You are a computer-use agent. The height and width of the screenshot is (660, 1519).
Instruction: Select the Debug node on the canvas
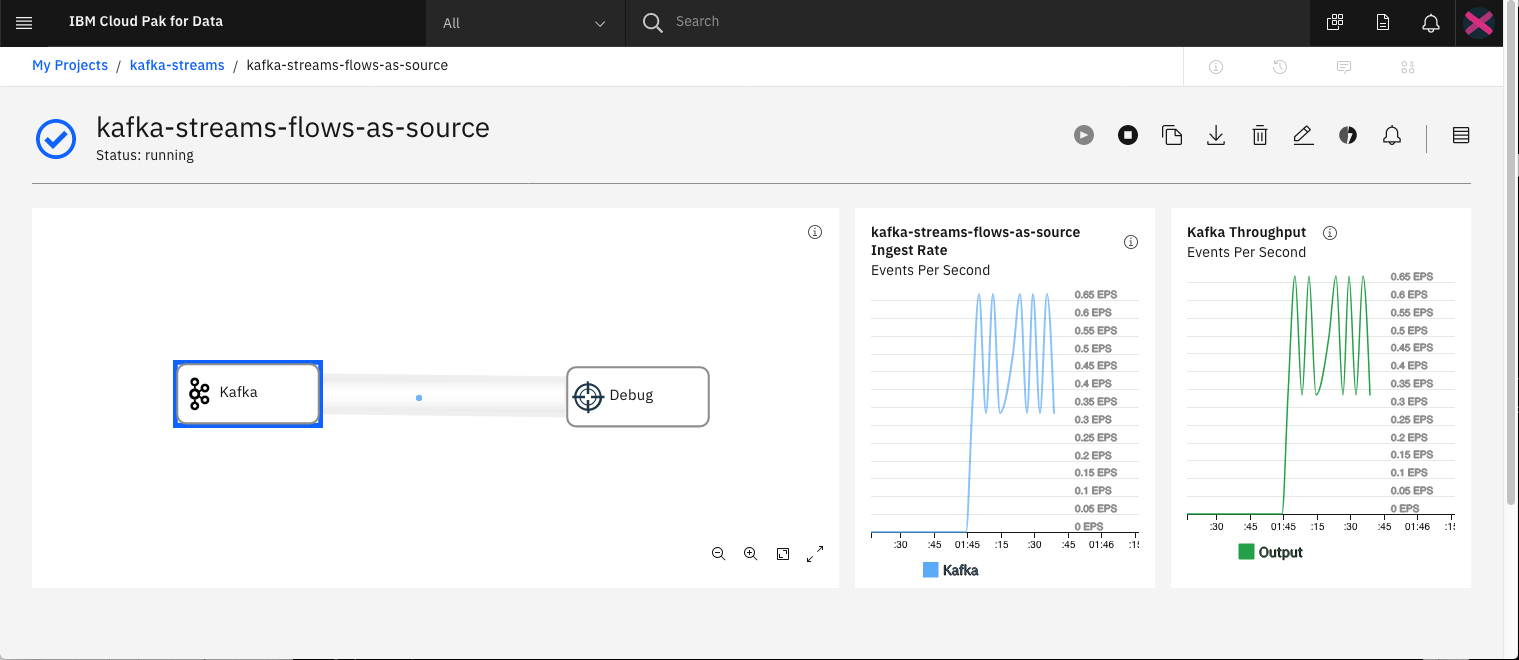(x=638, y=396)
